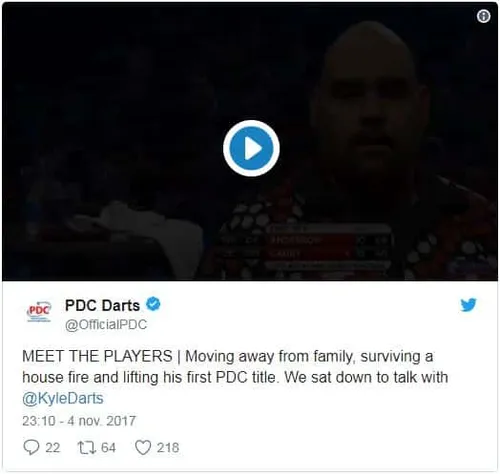Follow the @KyleDarts mention link

(x=63, y=399)
